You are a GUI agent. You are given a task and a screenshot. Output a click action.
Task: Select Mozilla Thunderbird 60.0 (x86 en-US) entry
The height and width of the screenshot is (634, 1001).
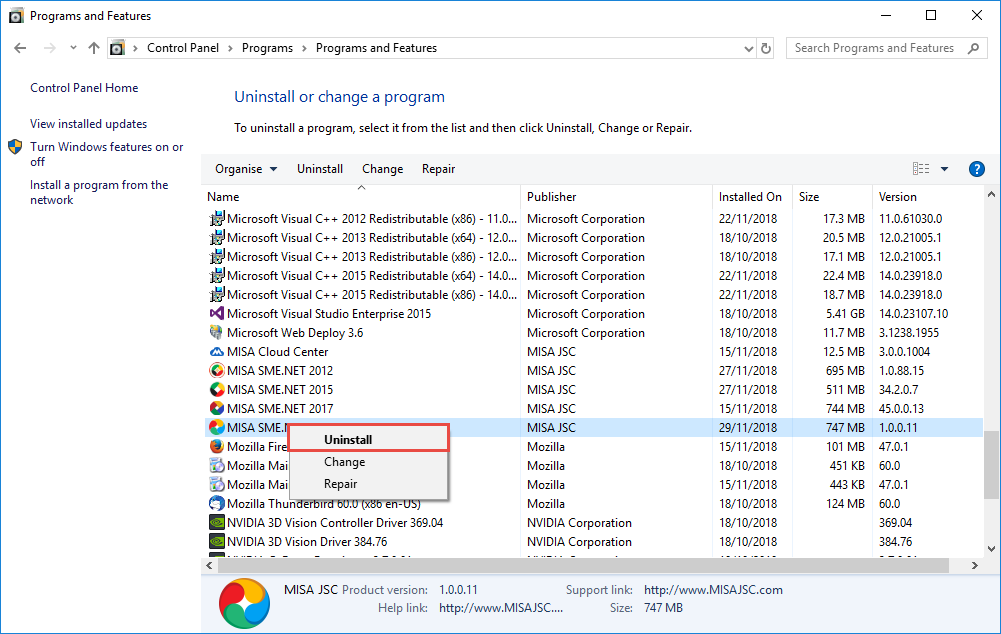coord(324,504)
